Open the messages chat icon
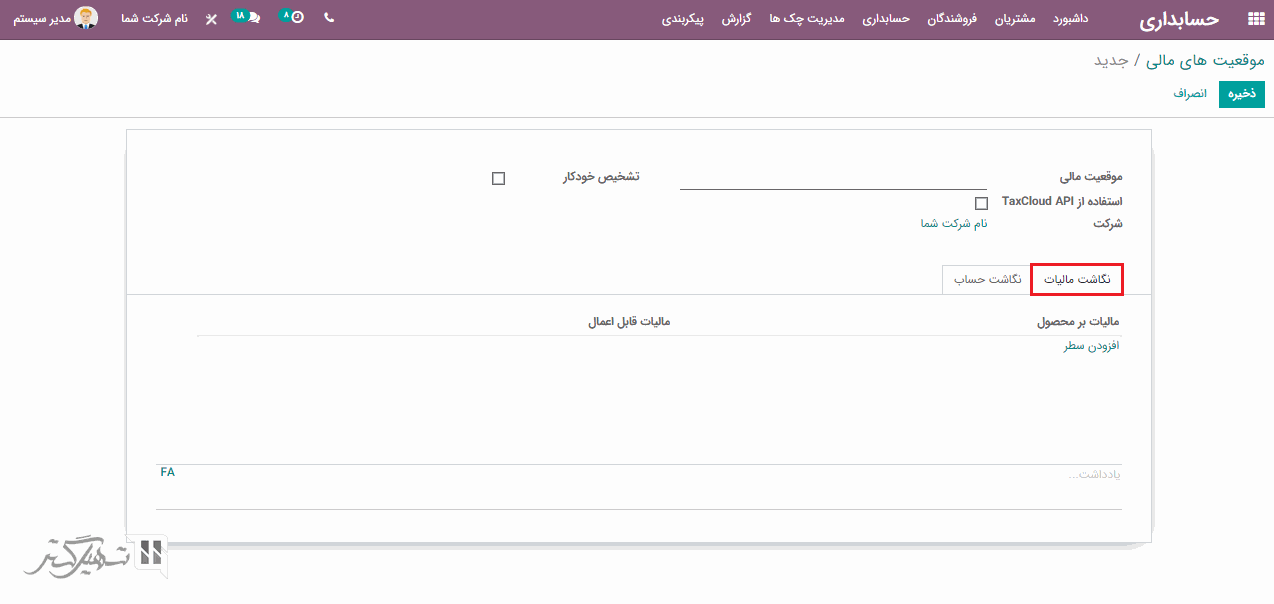Image resolution: width=1274 pixels, height=604 pixels. point(253,18)
